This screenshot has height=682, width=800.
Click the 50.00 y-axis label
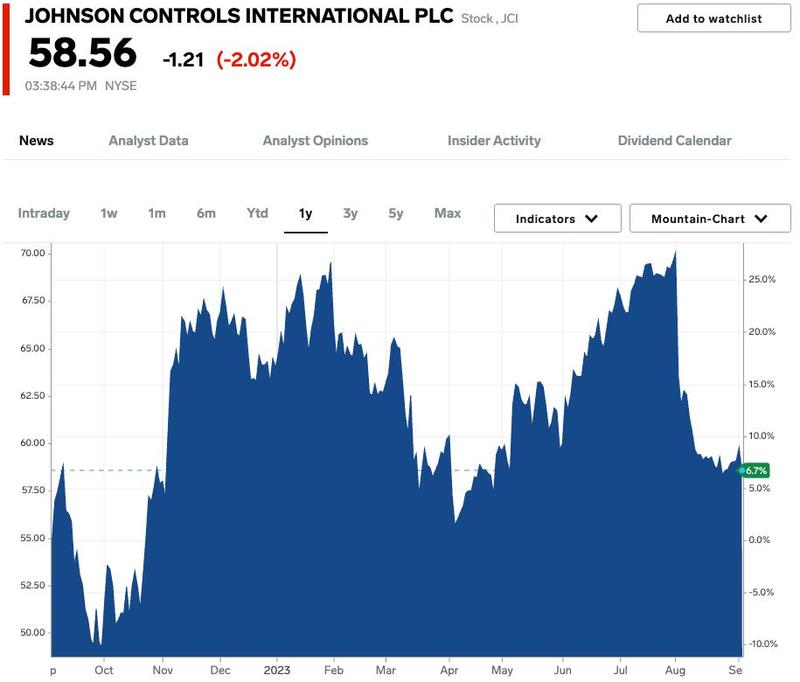point(33,633)
